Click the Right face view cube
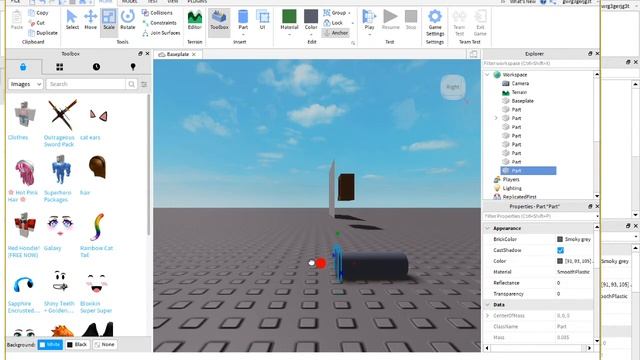The width and height of the screenshot is (640, 360). [x=453, y=87]
